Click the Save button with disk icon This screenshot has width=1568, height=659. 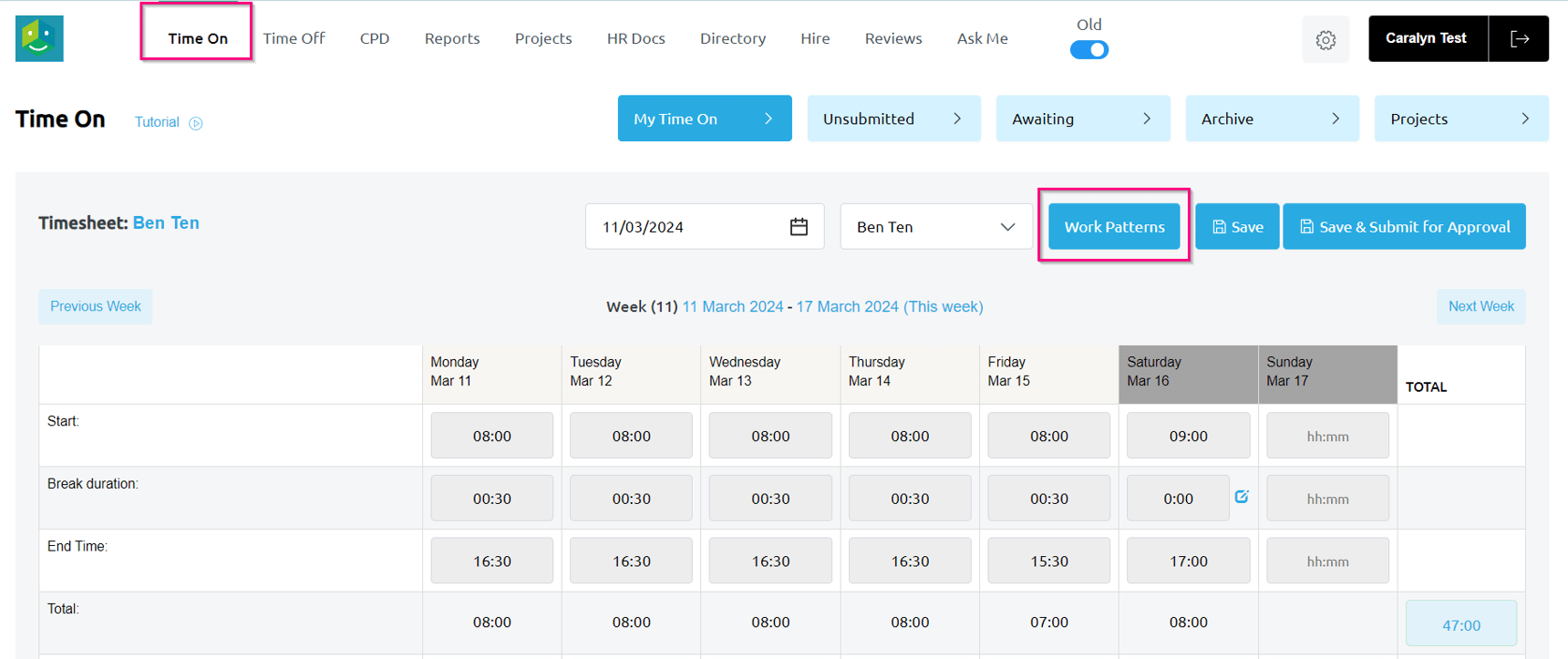tap(1237, 227)
